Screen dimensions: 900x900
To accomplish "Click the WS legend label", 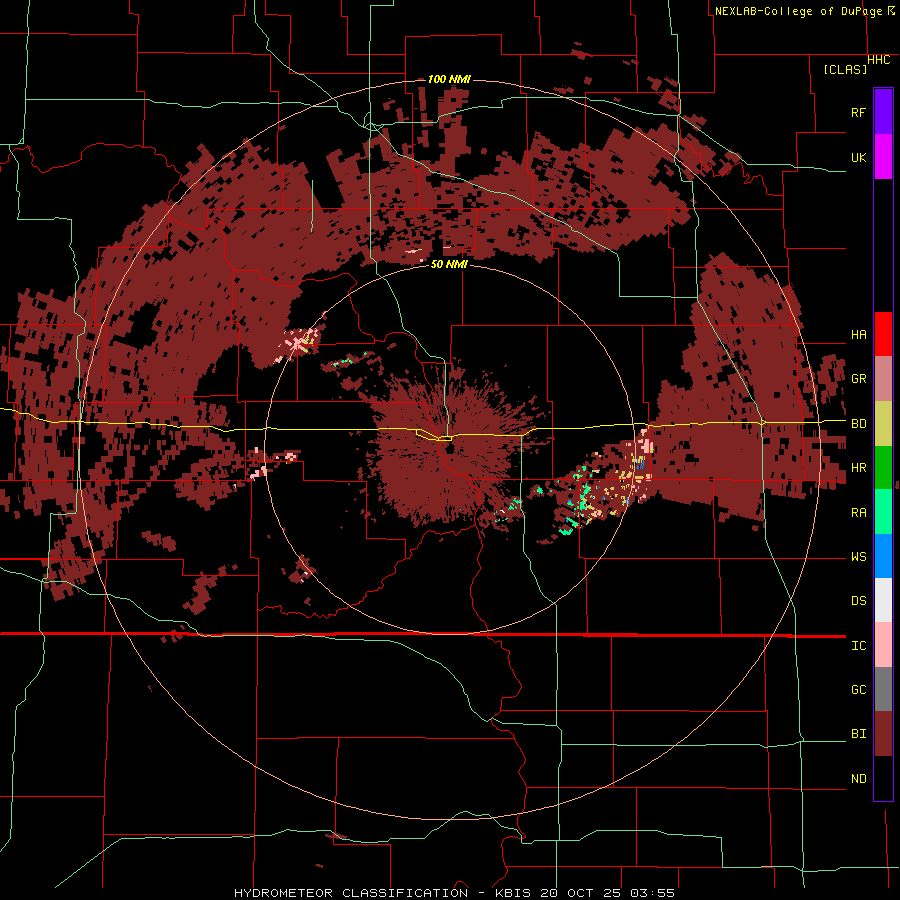I will click(x=859, y=557).
